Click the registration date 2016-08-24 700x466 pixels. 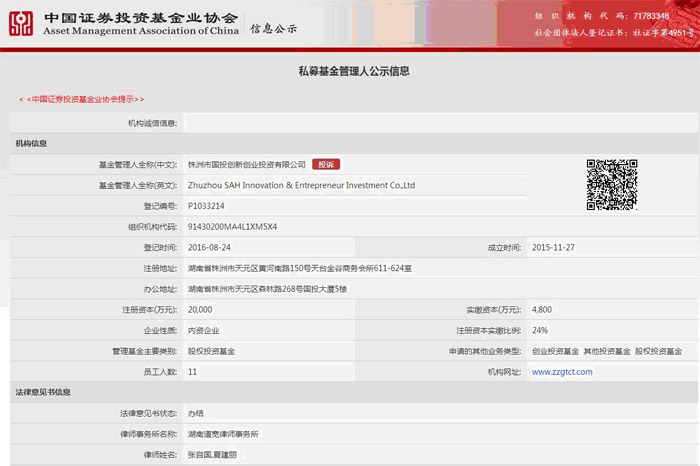click(209, 247)
